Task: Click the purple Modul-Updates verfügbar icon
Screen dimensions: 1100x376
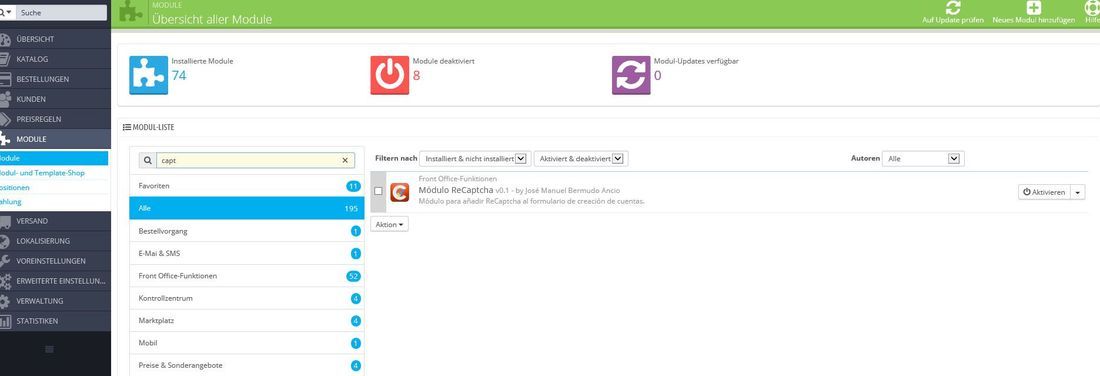Action: point(631,75)
